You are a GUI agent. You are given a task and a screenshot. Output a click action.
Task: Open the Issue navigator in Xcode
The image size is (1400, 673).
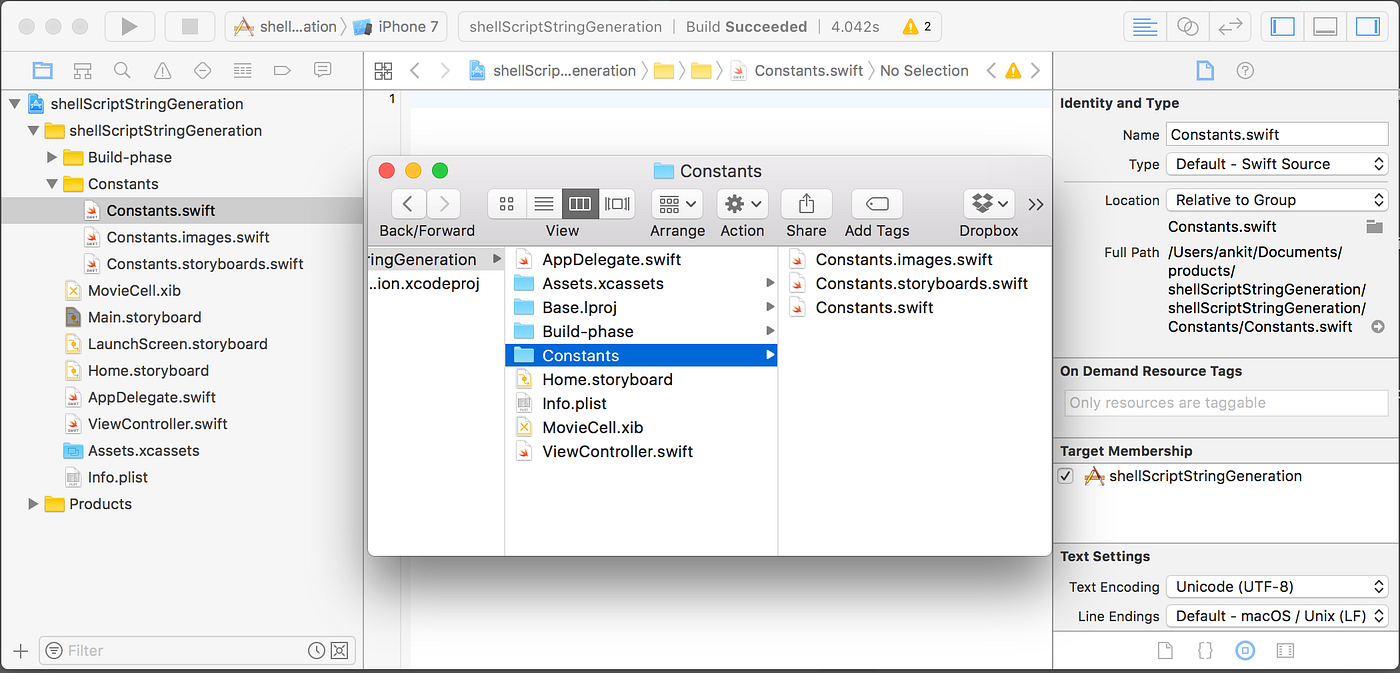point(161,70)
